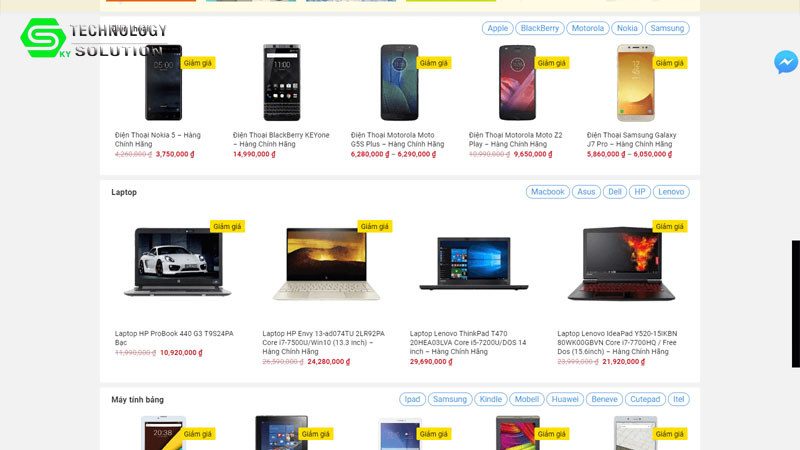Open the Nokia 5 phone thumbnail
This screenshot has width=800, height=450.
click(x=163, y=83)
